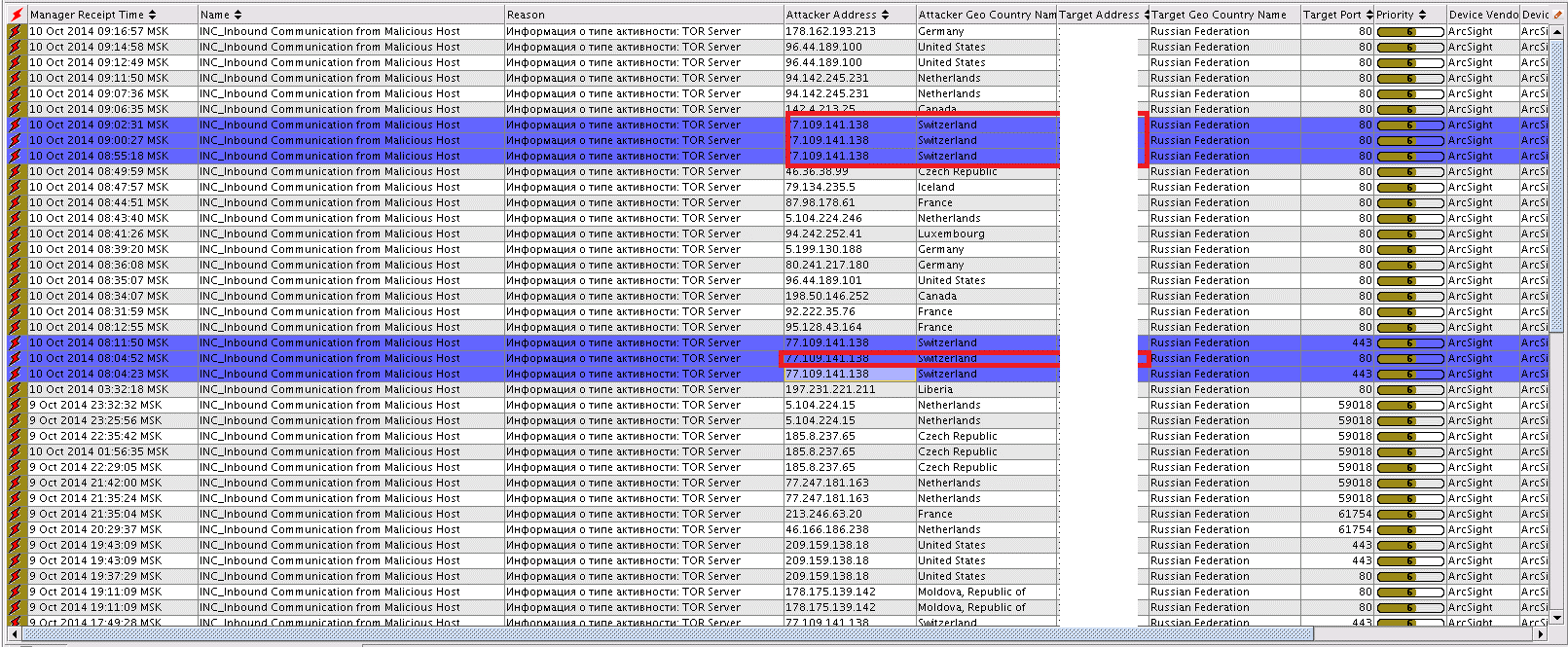Toggle sort arrow on Priority column
The image size is (1568, 647).
tap(1422, 15)
